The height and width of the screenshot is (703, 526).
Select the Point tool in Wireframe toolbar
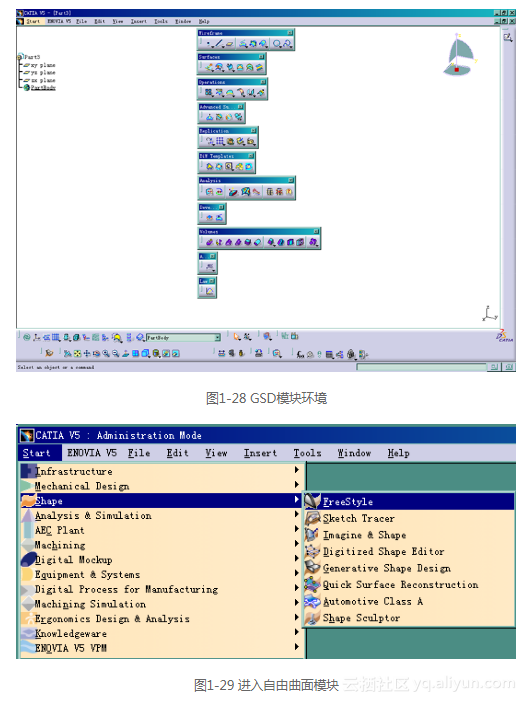coord(209,44)
